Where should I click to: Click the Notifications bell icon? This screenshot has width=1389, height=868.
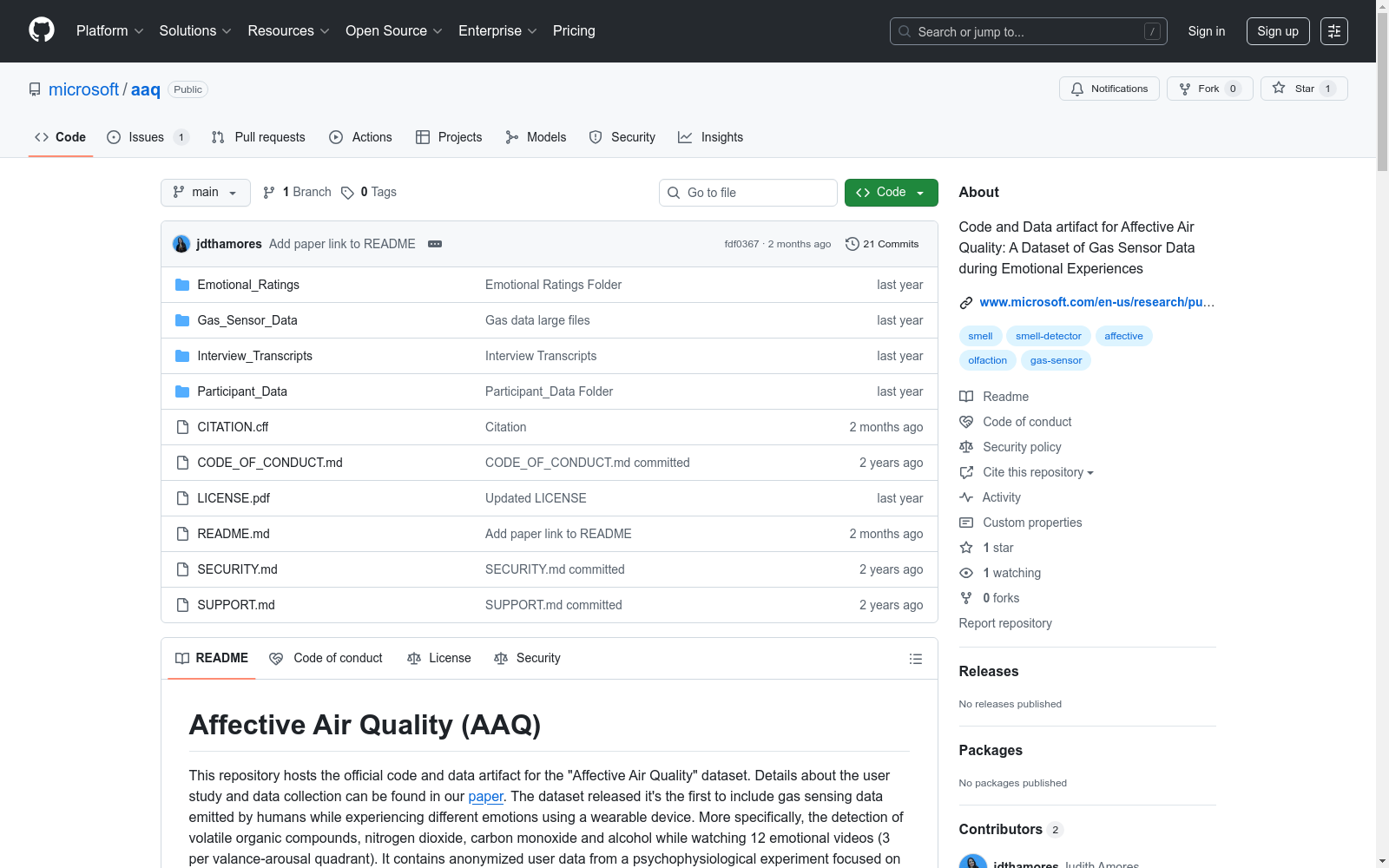pyautogui.click(x=1077, y=89)
